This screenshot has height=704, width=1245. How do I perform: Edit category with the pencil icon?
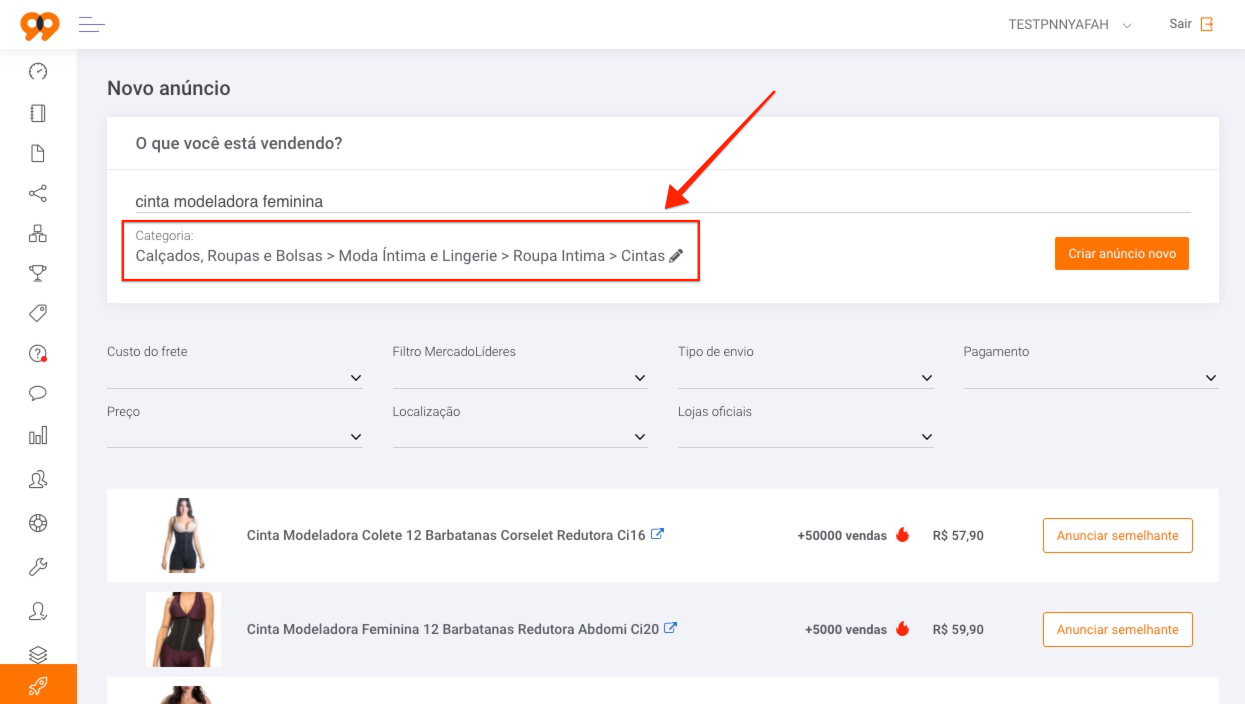coord(677,256)
